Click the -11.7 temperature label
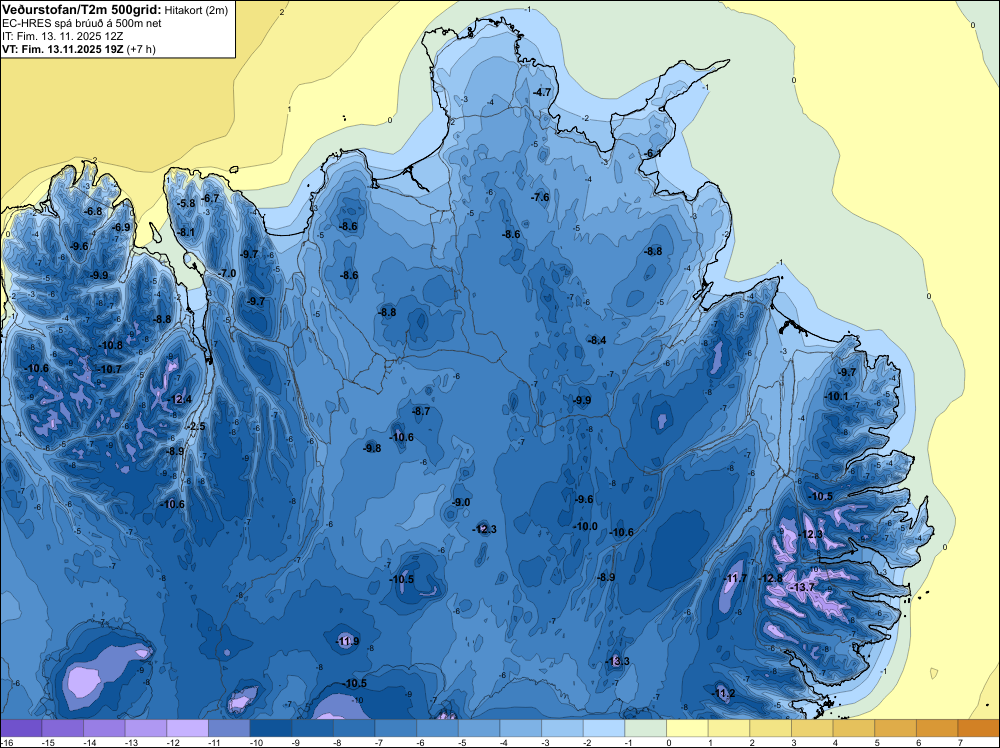 (735, 578)
